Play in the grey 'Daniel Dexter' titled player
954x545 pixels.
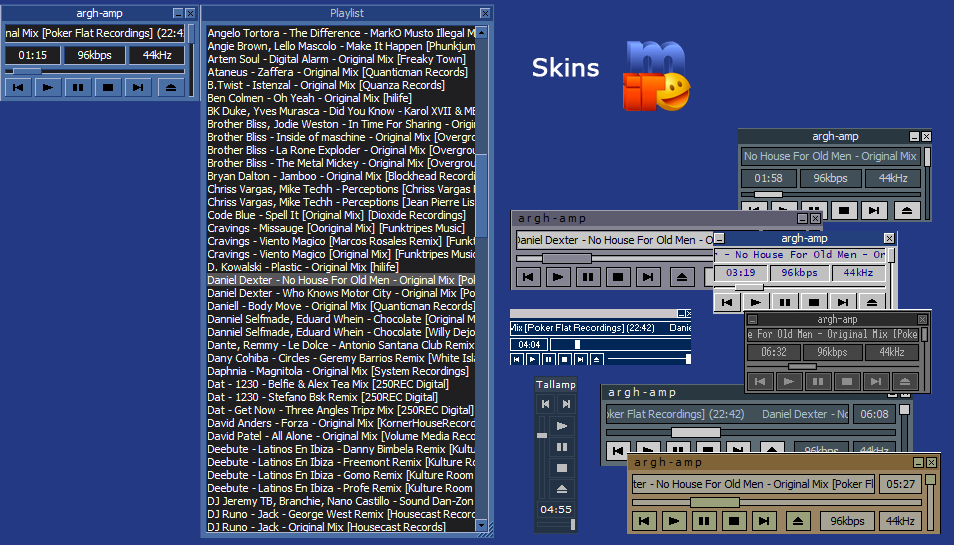[557, 277]
